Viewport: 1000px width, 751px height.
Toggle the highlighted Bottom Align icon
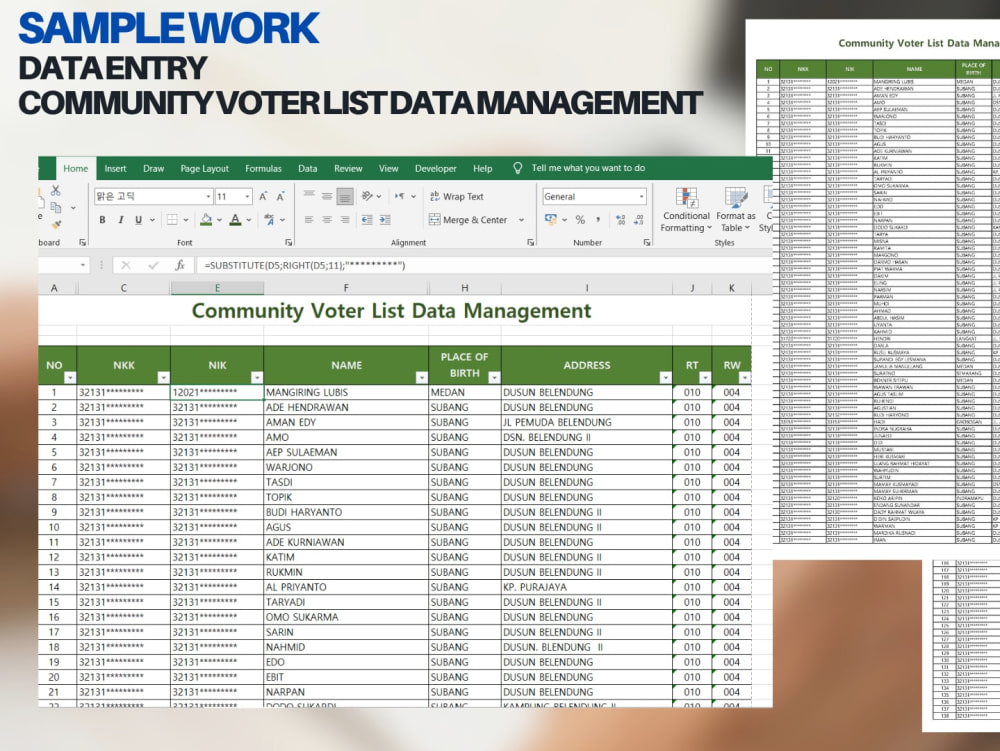345,196
